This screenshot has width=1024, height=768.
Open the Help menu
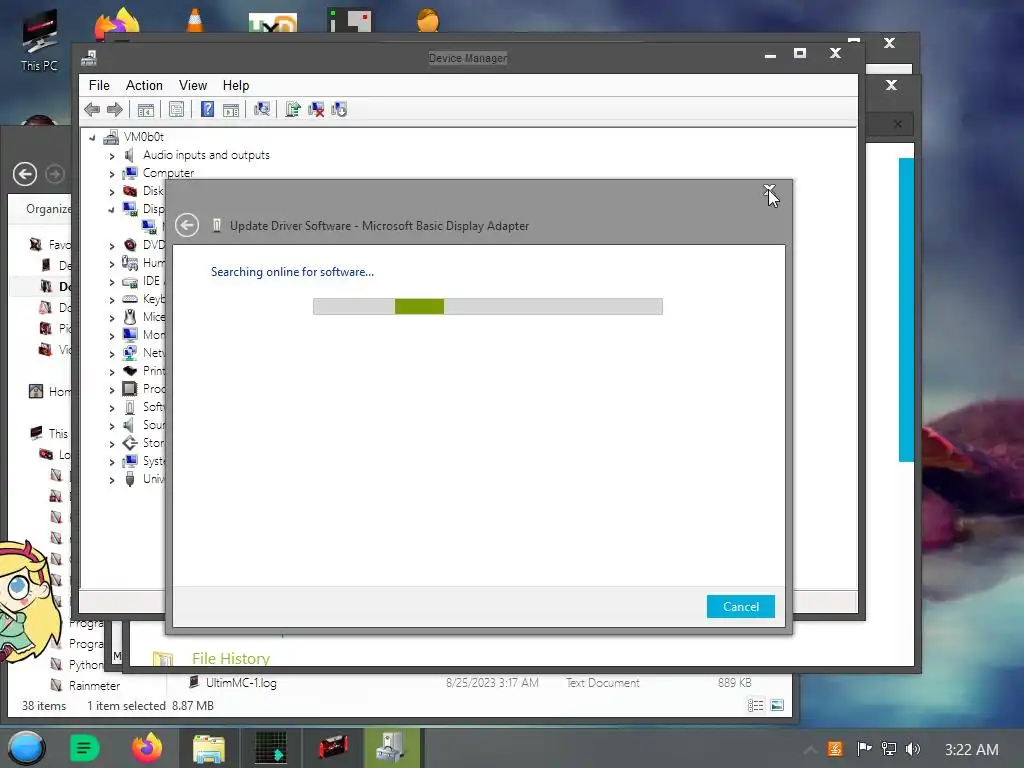236,86
